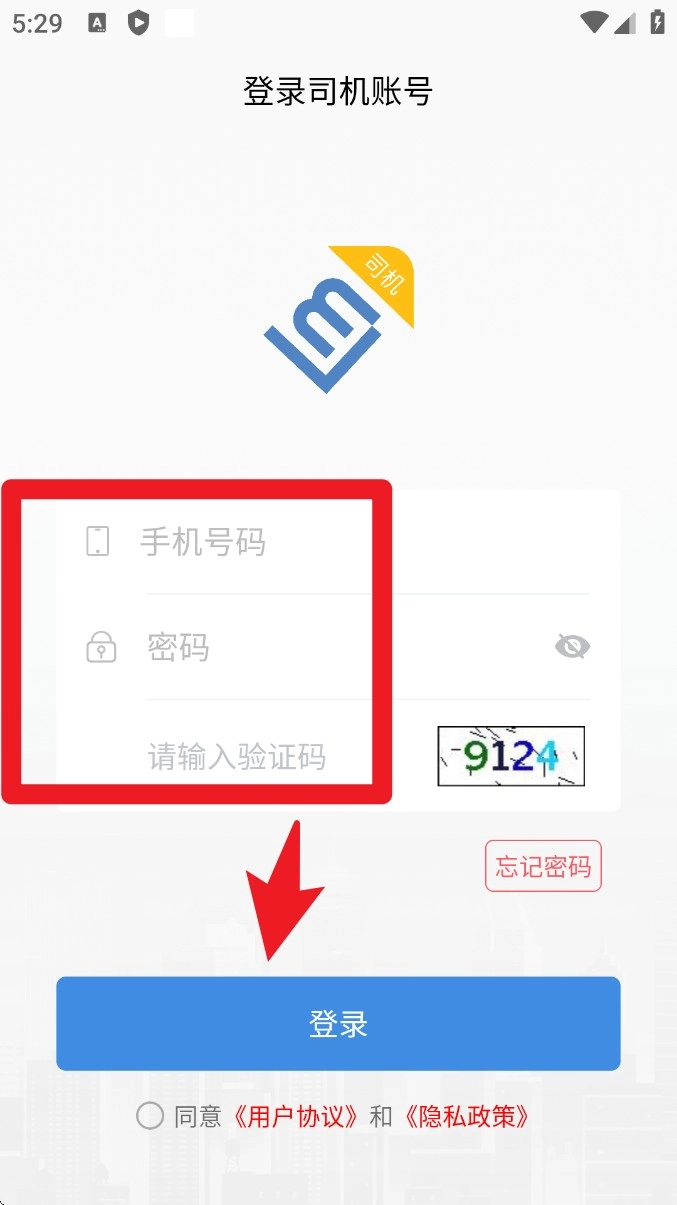Refresh the 9124 captcha image
Image resolution: width=677 pixels, height=1205 pixels.
coord(511,756)
